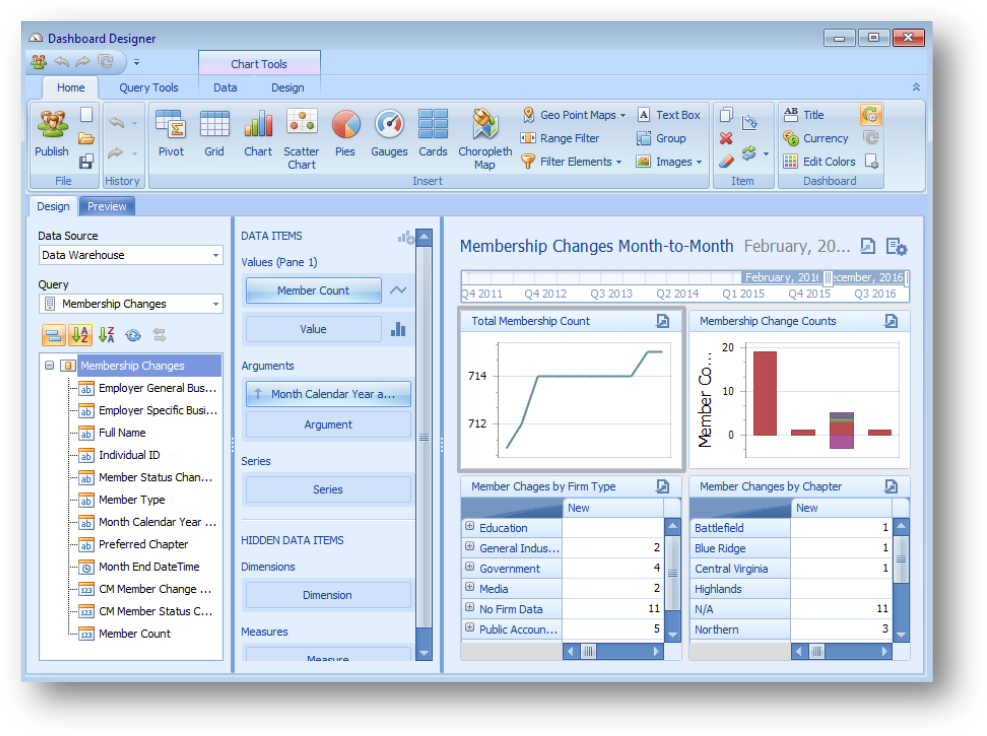This screenshot has height=736, width=987.
Task: Click the bar series type icon beside Value
Action: pos(398,329)
